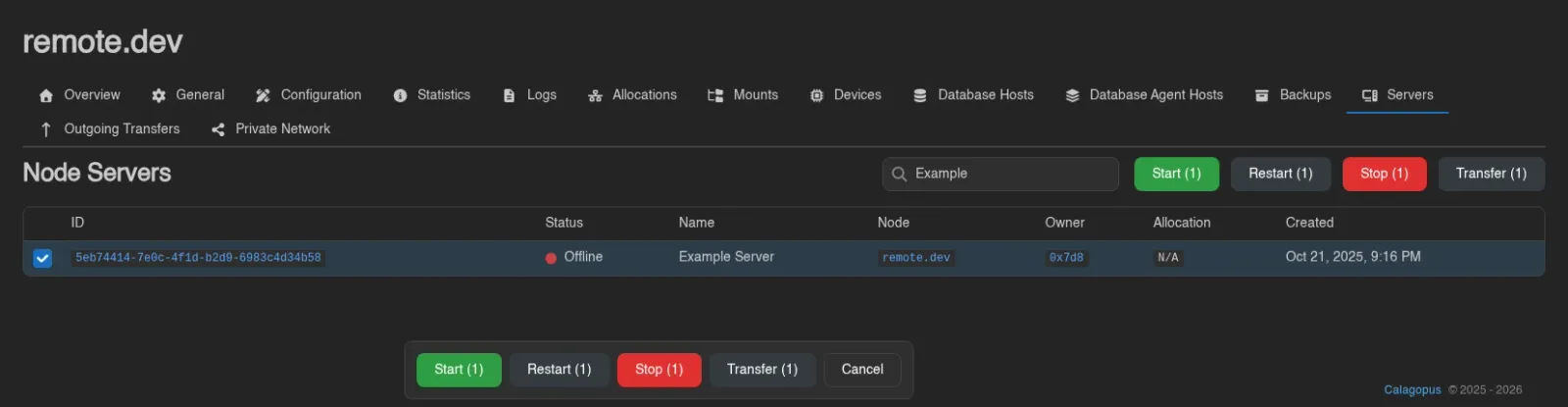Click the server search field containing Example
Screen dimensions: 1568x407
click(1001, 174)
